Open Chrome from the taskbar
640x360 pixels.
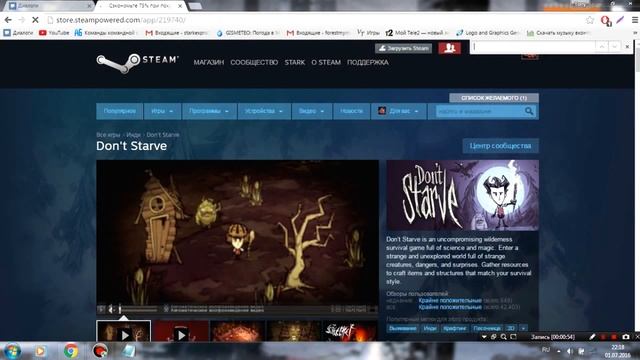coord(71,351)
